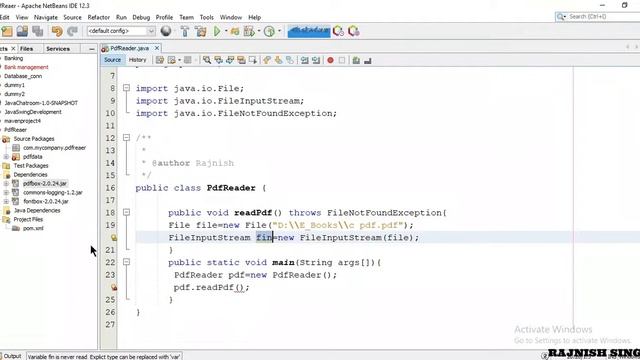Viewport: 640px width, 360px height.
Task: Click the lightbulb hint on line 20
Action: [114, 238]
